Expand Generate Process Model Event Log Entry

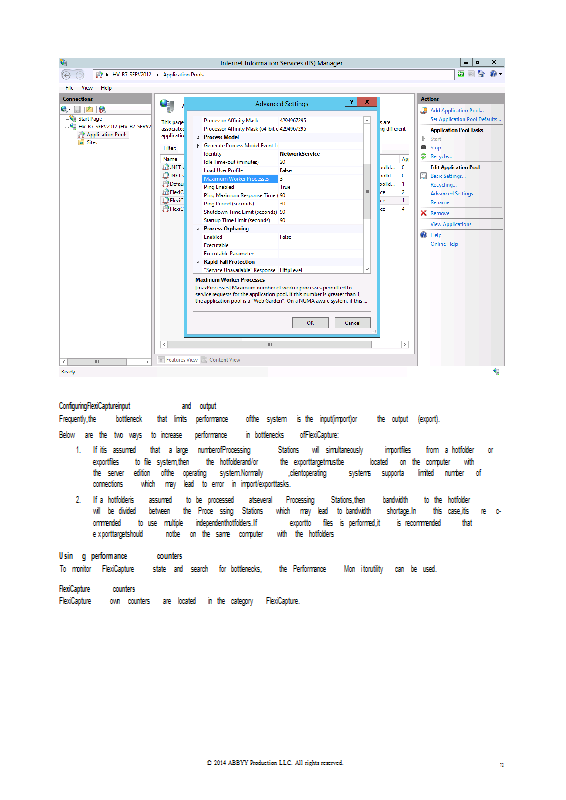point(198,145)
